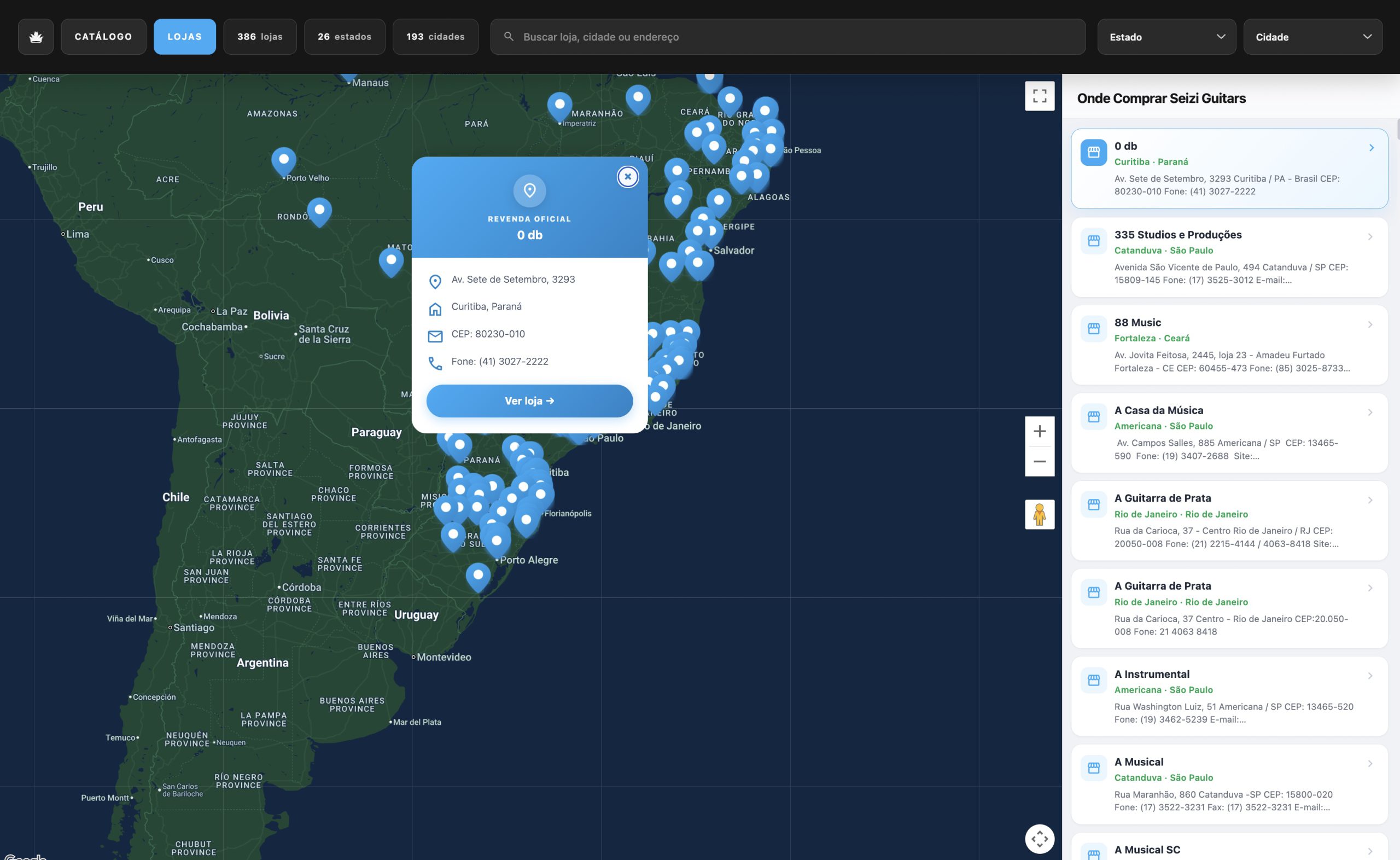This screenshot has width=1400, height=860.
Task: Click the crown logo home icon
Action: click(36, 37)
